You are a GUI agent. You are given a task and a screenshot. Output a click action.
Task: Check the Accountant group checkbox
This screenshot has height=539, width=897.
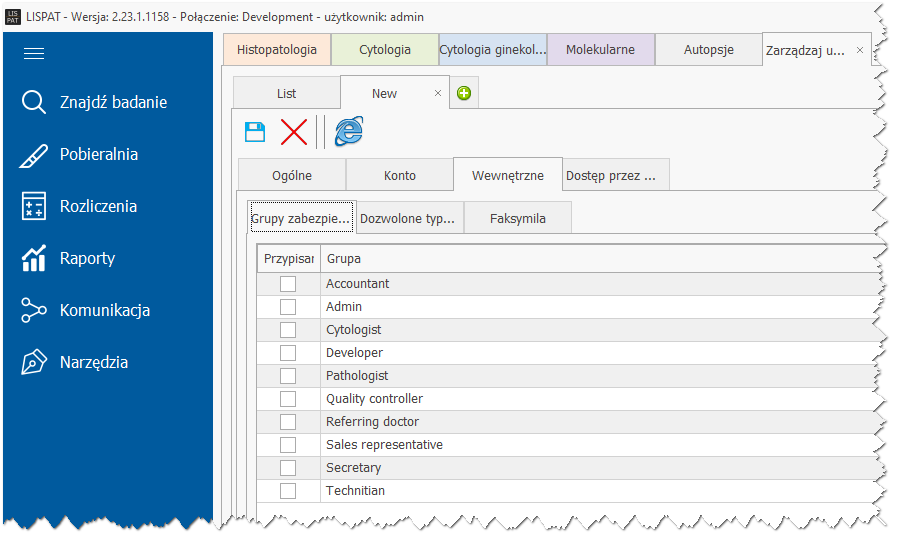click(x=288, y=284)
